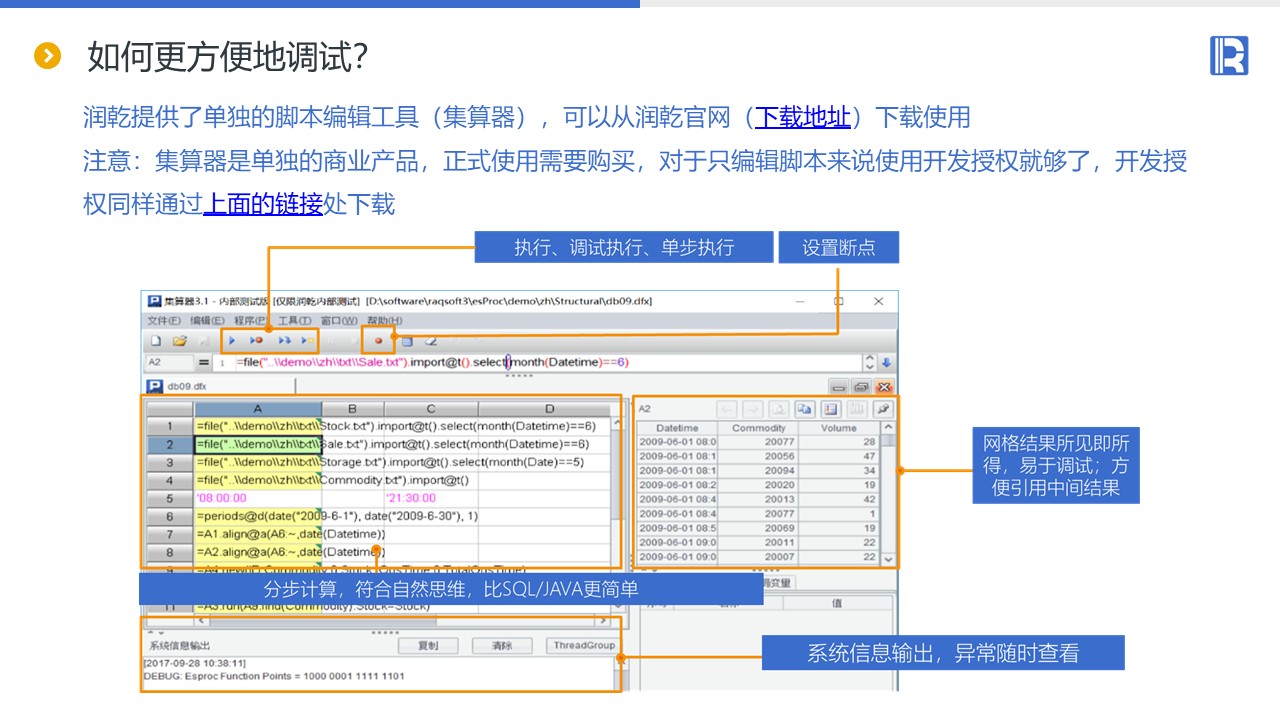Click the grid horizontal scrollbar
The width and height of the screenshot is (1280, 720).
point(404,621)
